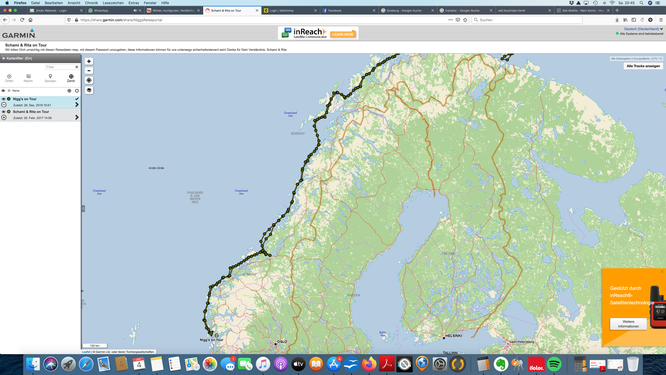Open the Lesezeichen menu in menu bar
Image resolution: width=666 pixels, height=375 pixels.
(x=113, y=3)
